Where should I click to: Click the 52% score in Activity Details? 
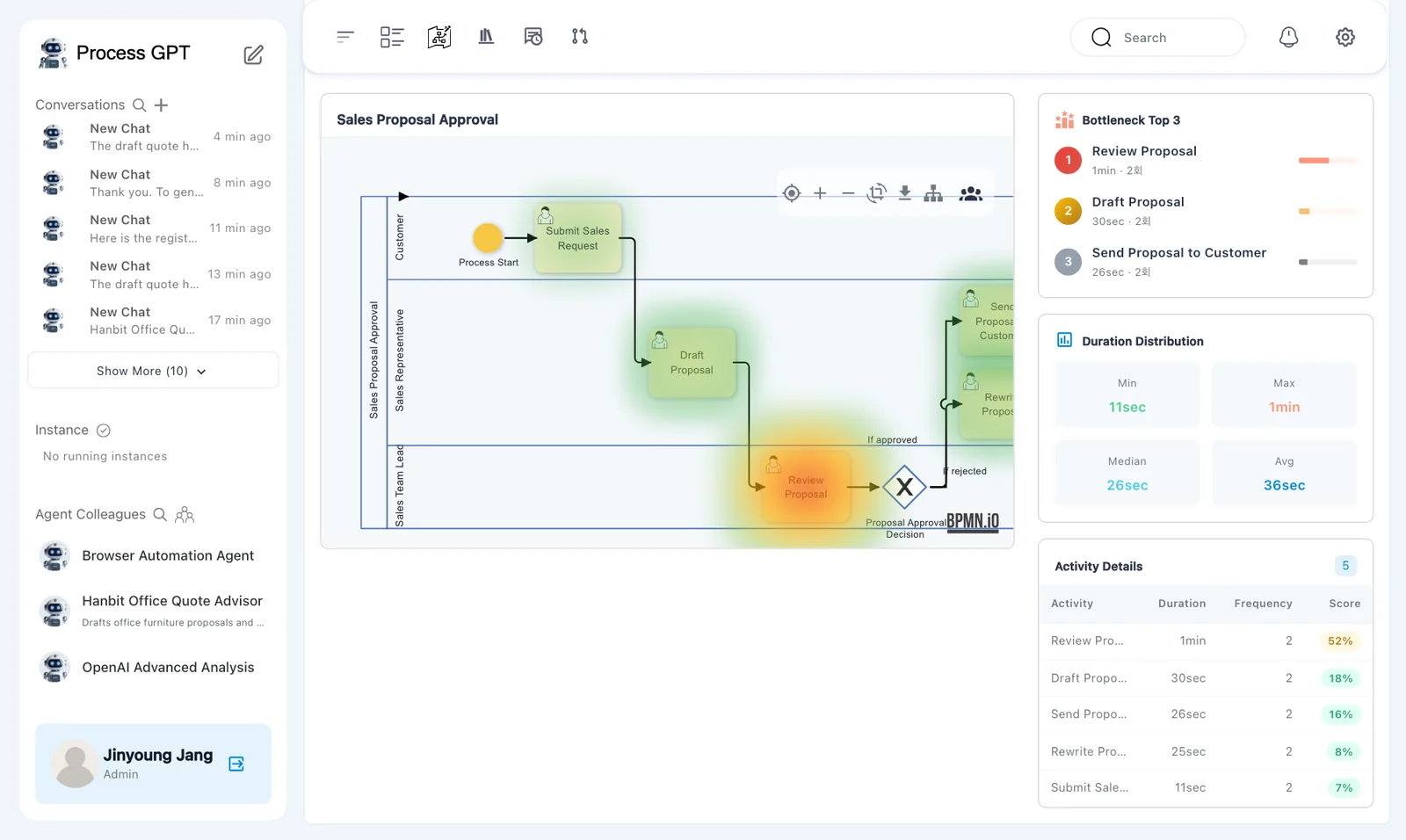[x=1340, y=641]
